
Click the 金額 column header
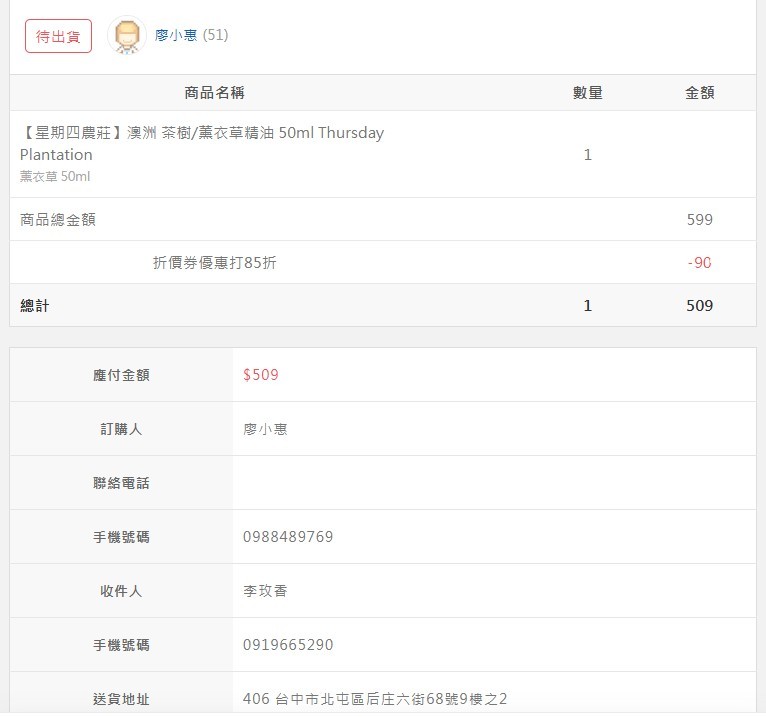700,93
